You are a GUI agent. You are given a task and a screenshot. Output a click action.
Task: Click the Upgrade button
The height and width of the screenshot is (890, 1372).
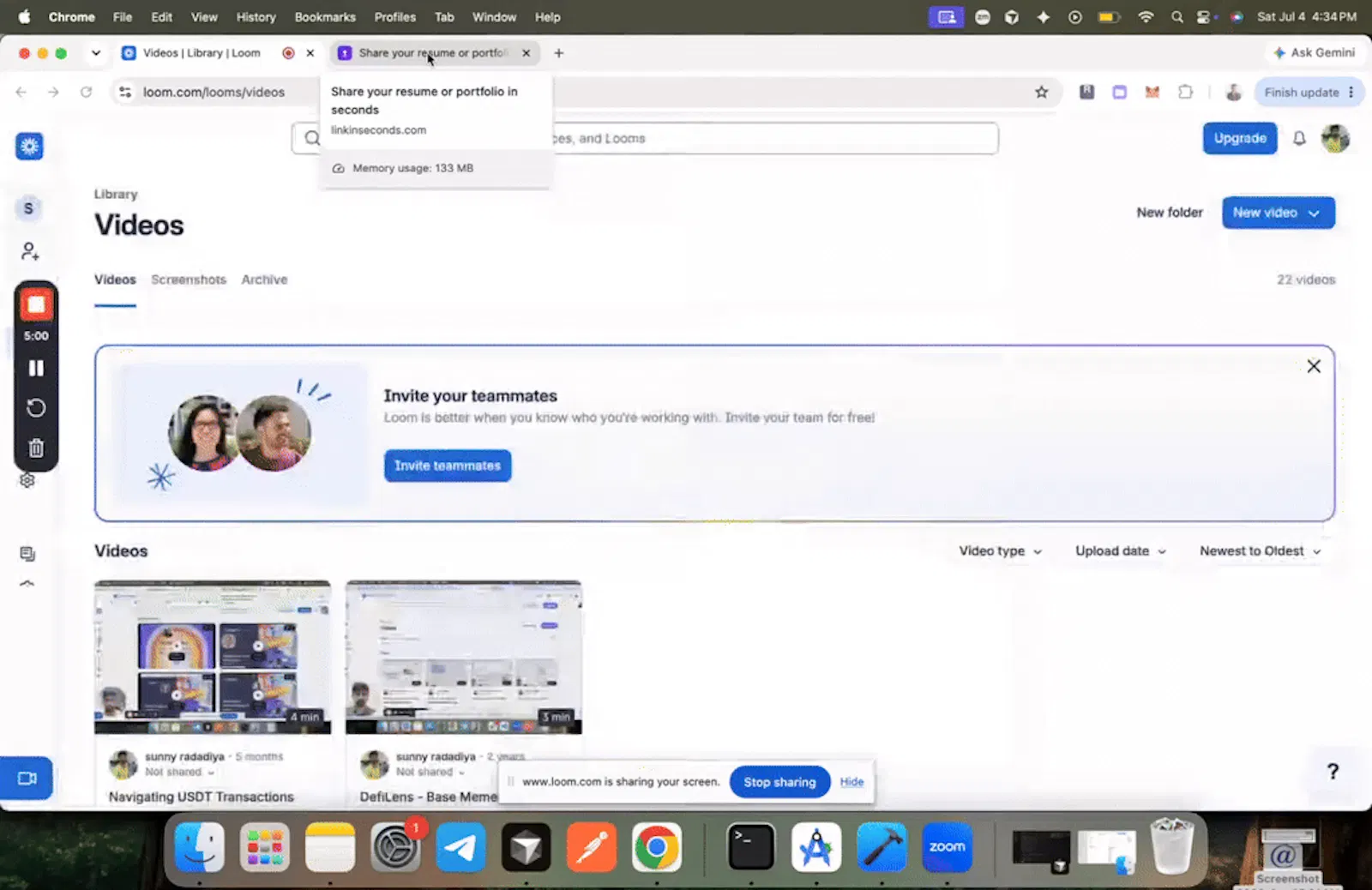coord(1240,138)
